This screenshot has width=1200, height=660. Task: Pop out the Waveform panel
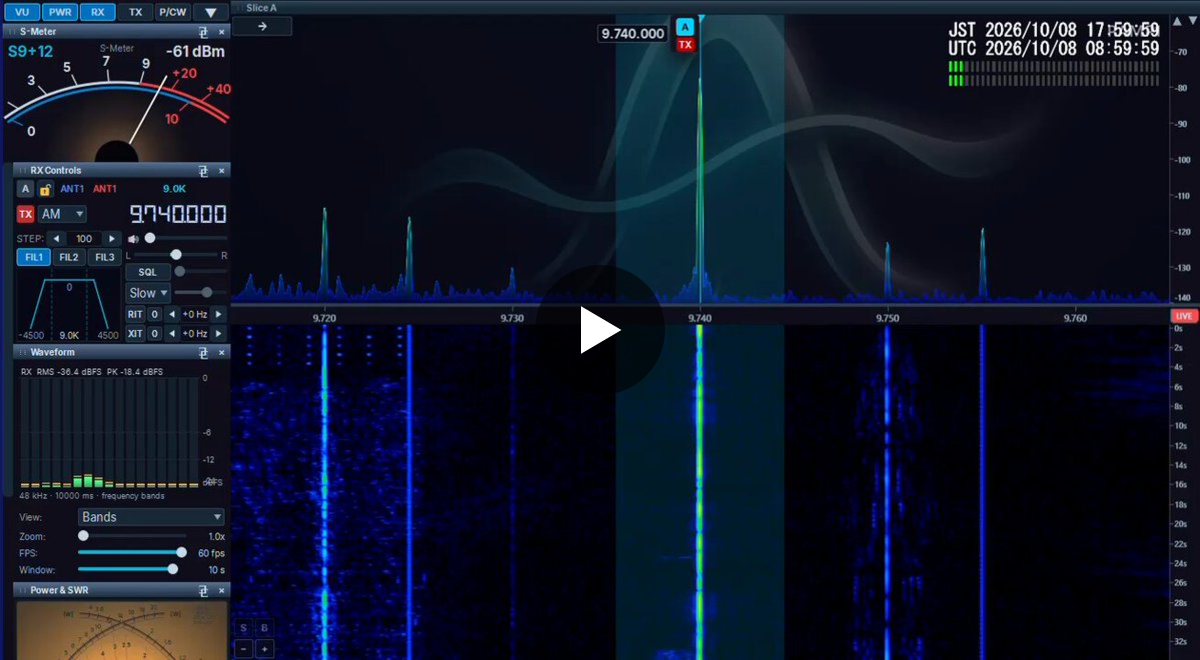click(203, 352)
